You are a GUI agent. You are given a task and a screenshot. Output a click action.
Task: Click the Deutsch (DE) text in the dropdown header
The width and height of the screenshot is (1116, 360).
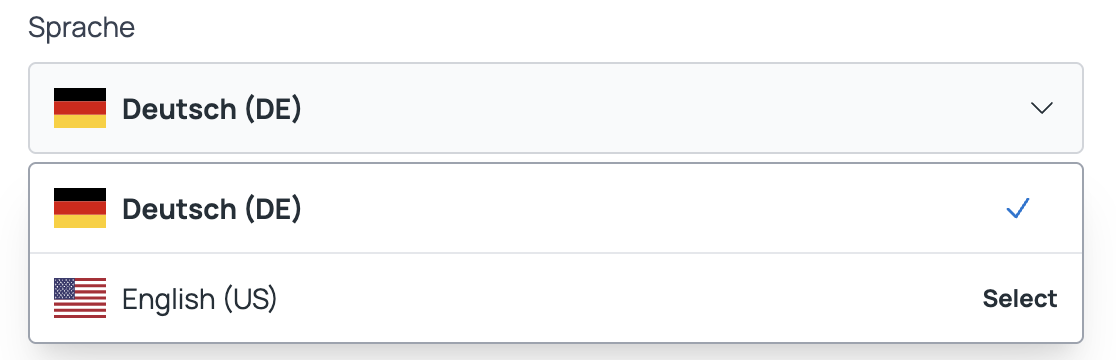click(212, 109)
